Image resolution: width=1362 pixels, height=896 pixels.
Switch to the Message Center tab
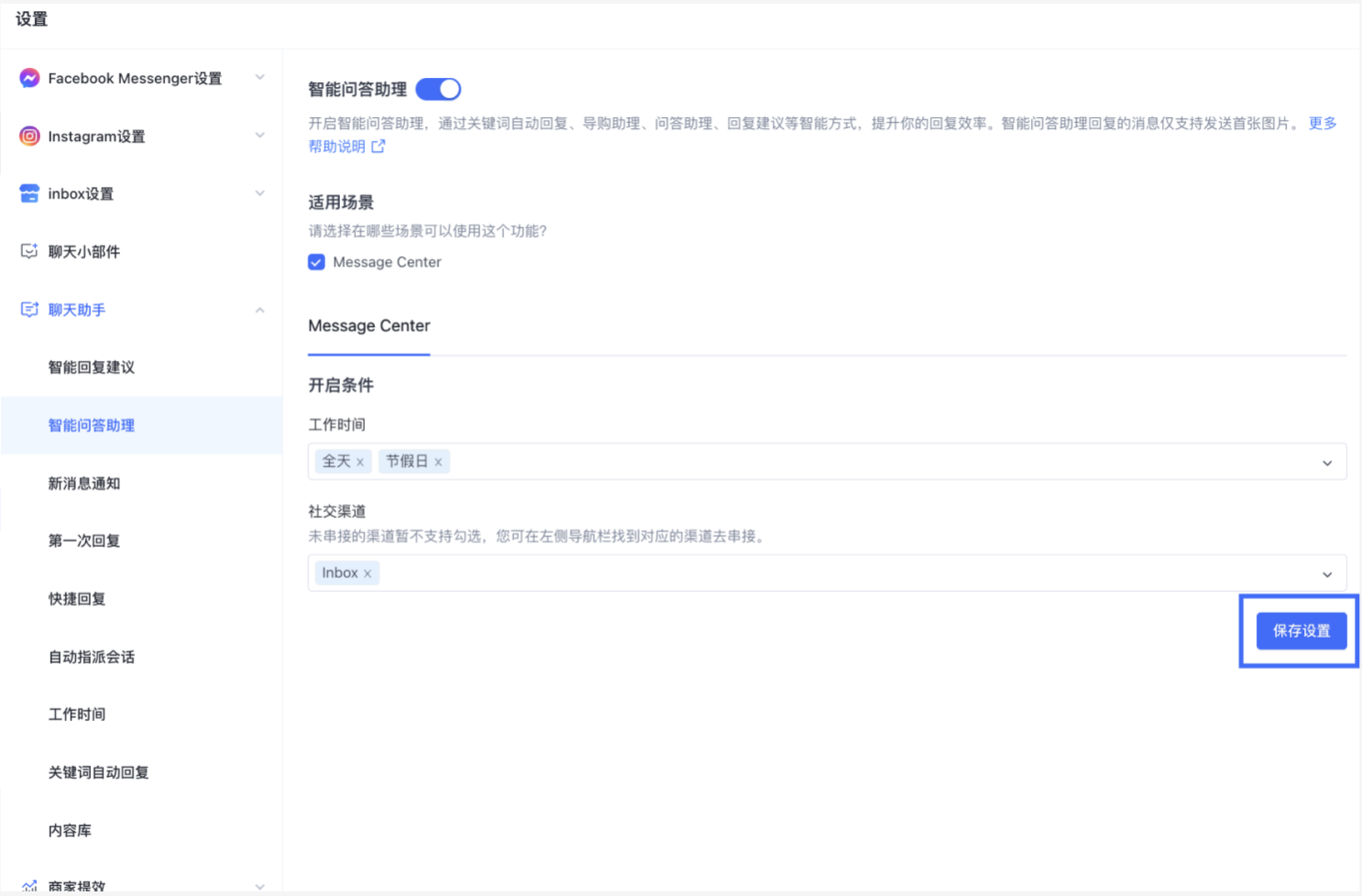point(368,326)
